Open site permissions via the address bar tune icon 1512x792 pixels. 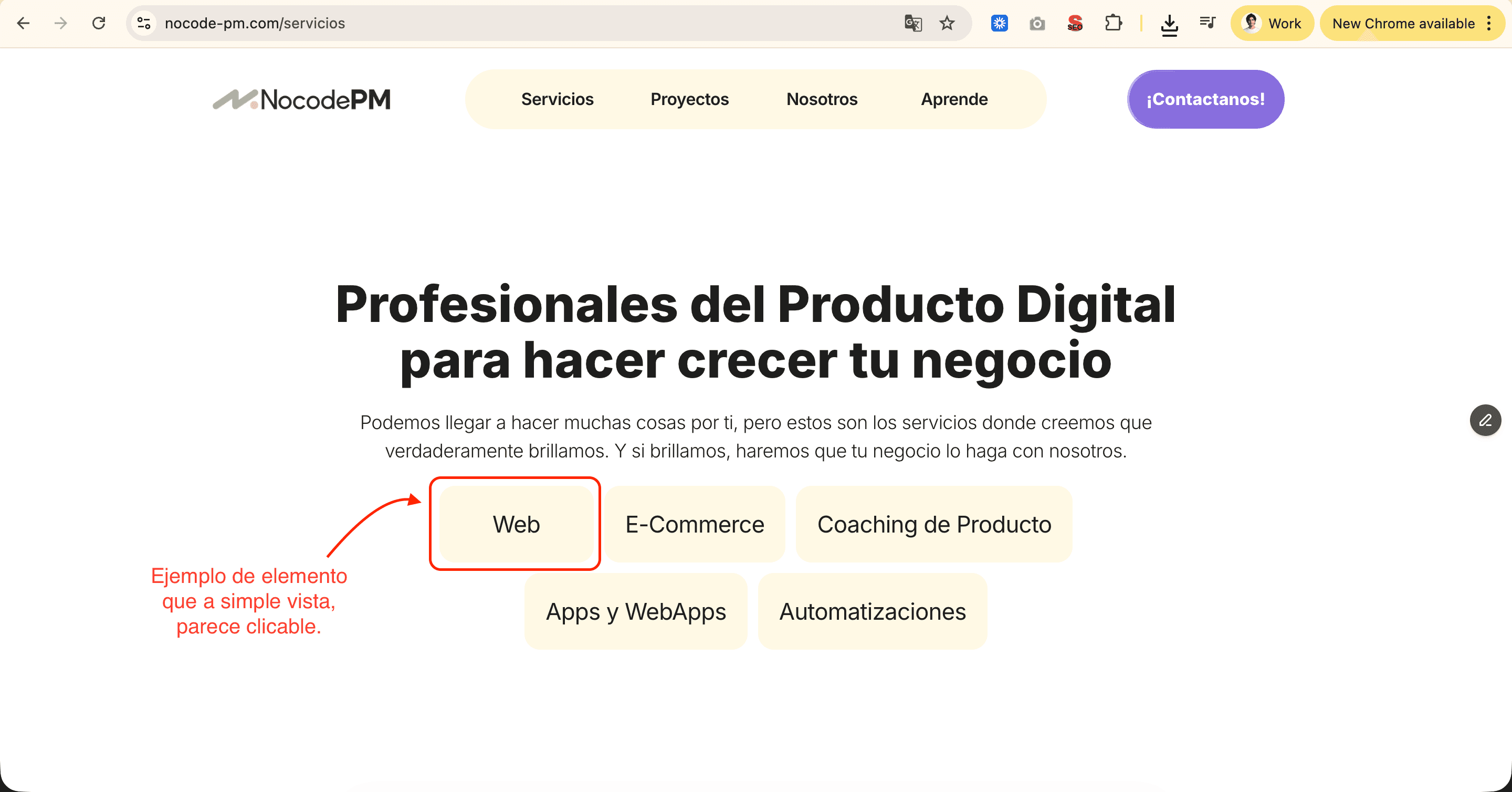(143, 24)
